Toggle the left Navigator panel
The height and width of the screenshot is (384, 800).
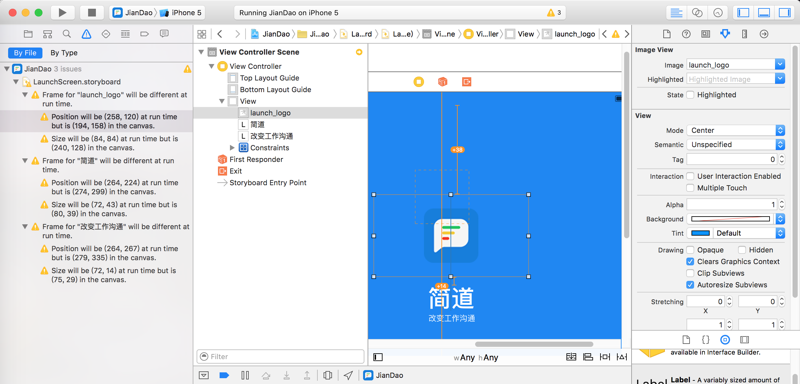tap(743, 13)
